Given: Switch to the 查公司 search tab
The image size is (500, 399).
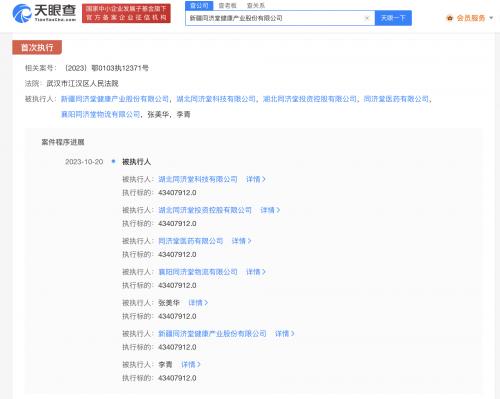Looking at the screenshot, I should tap(199, 6).
